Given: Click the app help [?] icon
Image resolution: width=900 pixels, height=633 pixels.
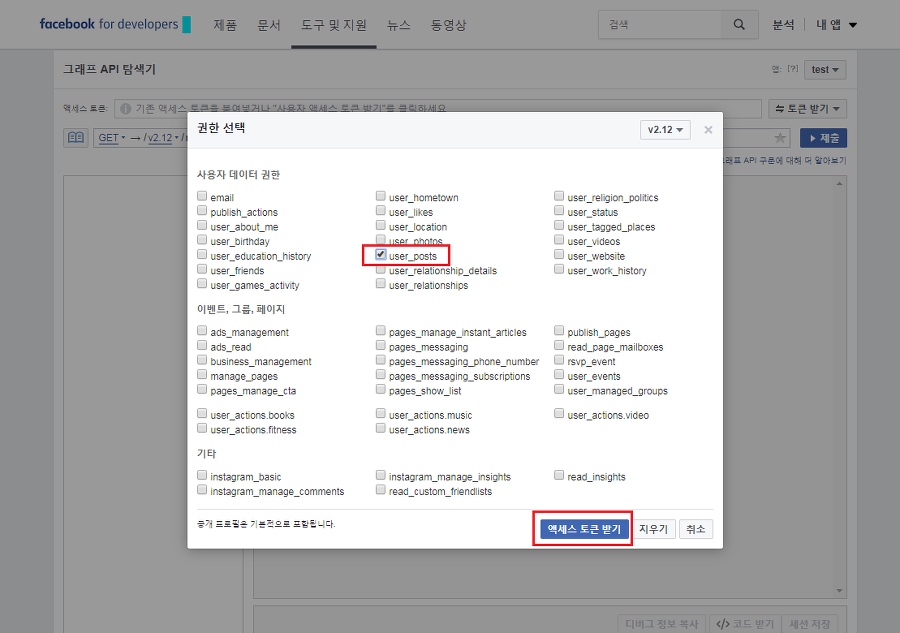Looking at the screenshot, I should pyautogui.click(x=793, y=69).
